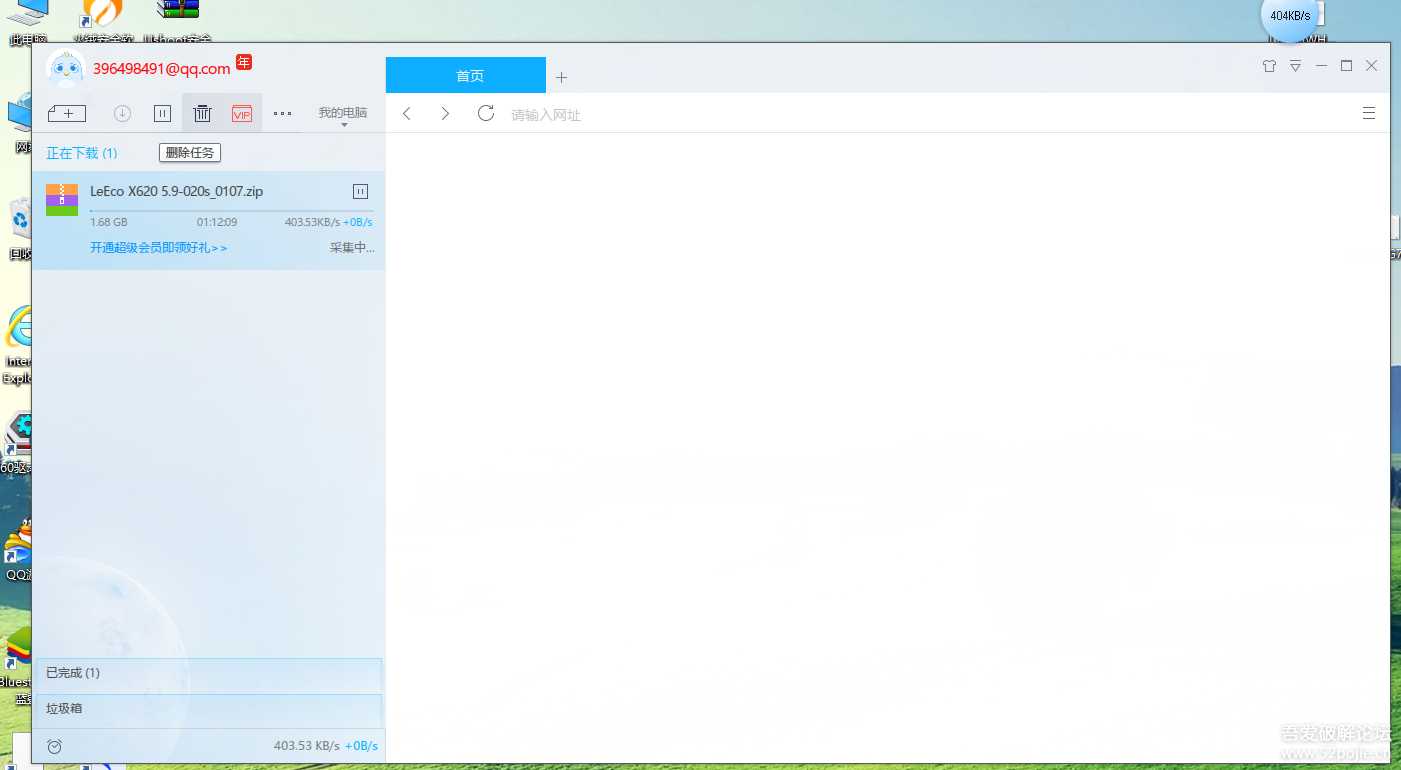Click the skin t-shirt icon
The image size is (1401, 770).
pyautogui.click(x=1269, y=66)
